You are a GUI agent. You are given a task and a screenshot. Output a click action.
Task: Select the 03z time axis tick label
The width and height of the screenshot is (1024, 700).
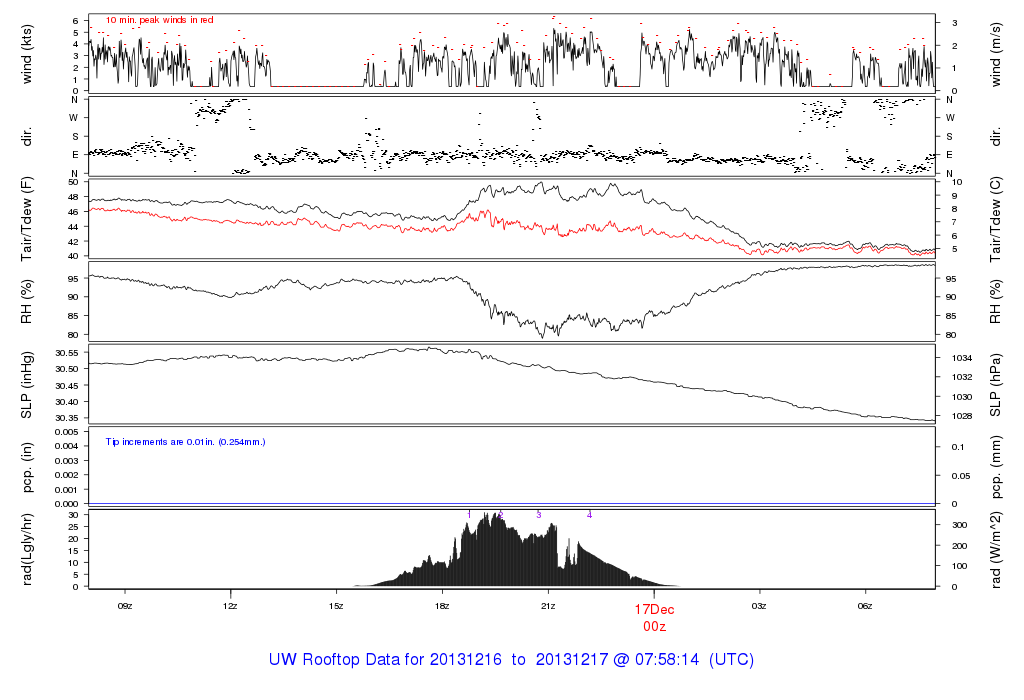click(x=759, y=605)
